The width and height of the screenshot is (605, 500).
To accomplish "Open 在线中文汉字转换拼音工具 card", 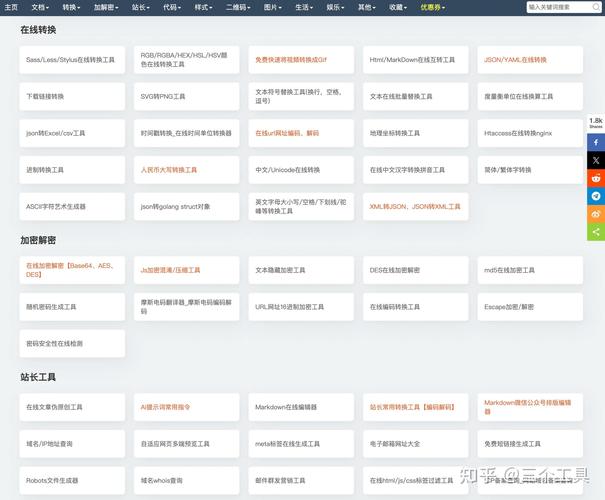I will coord(416,170).
